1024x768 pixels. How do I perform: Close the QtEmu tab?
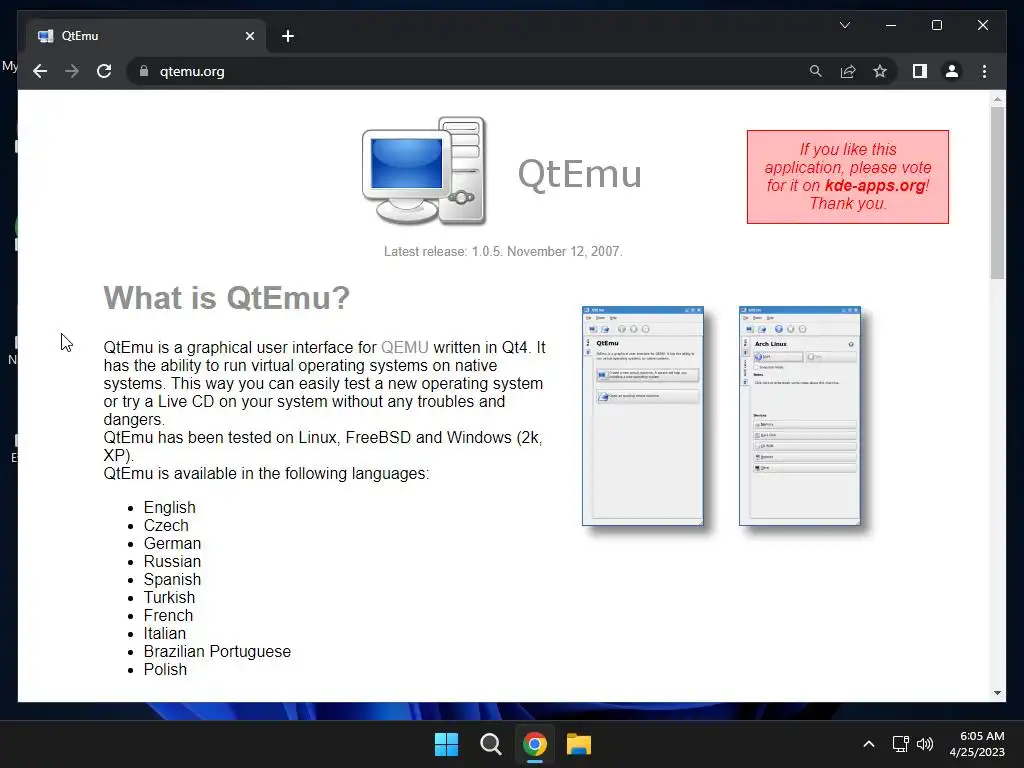[x=249, y=36]
